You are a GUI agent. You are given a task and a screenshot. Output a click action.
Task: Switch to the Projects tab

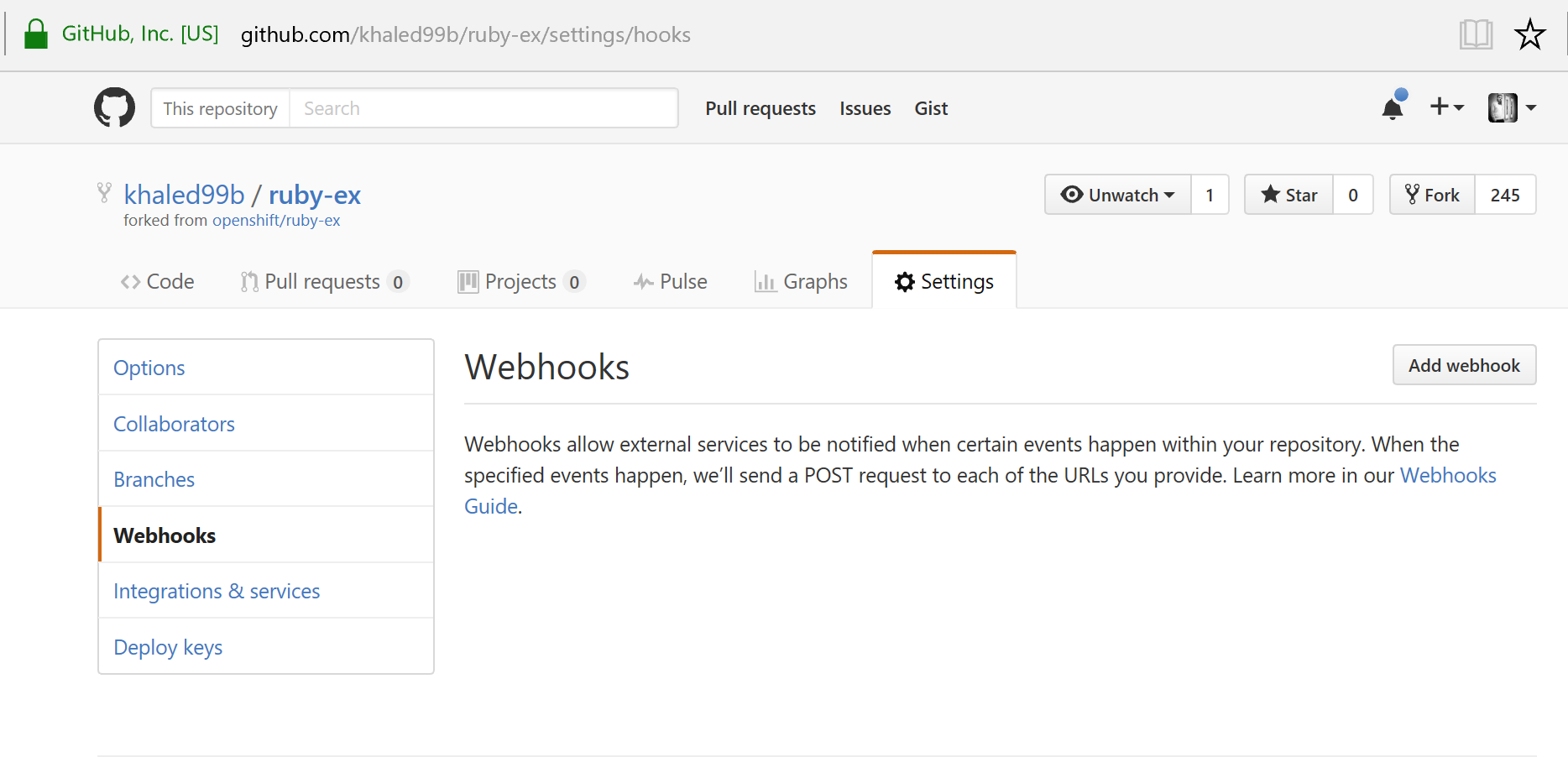520,281
